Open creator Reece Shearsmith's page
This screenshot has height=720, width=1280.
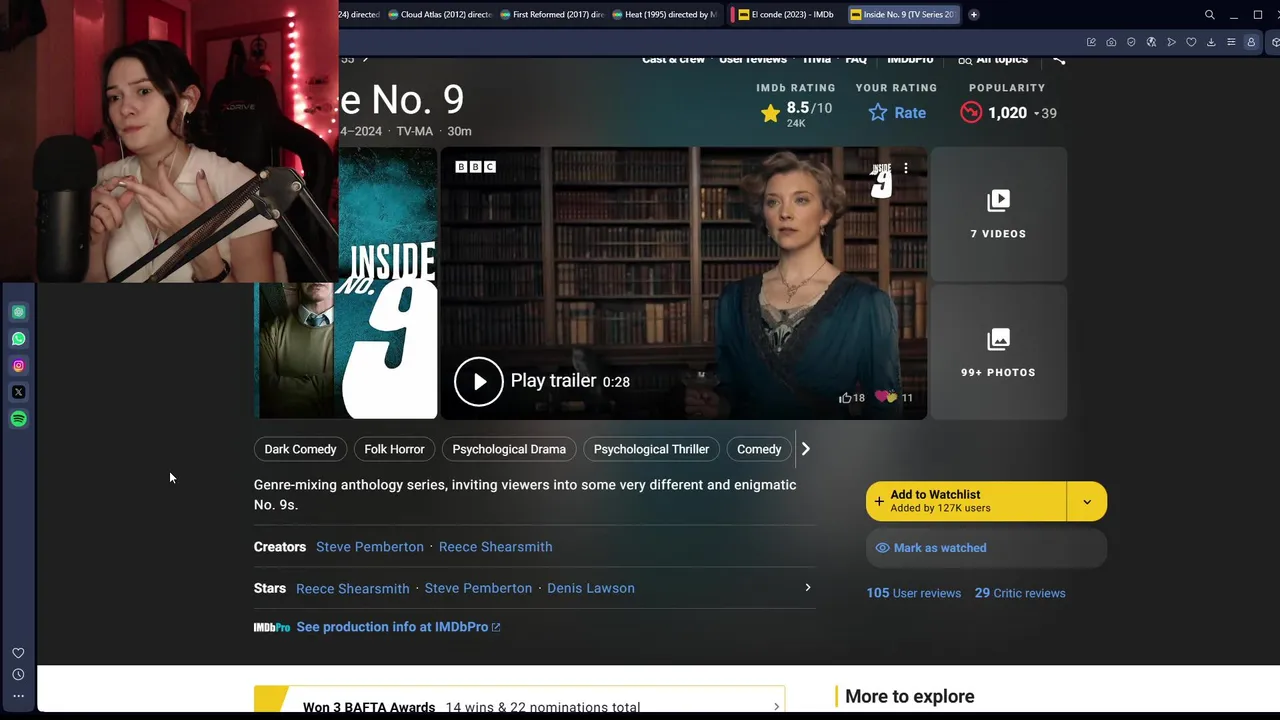[495, 547]
